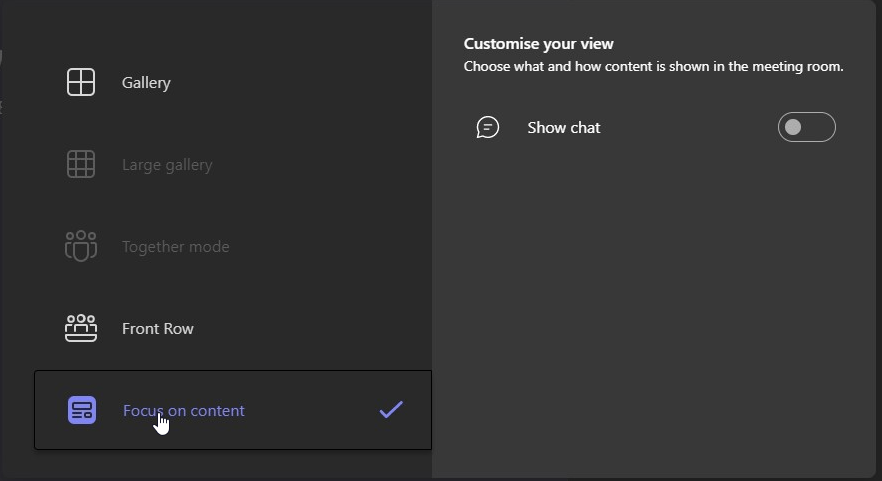
Task: Select the Gallery view label
Action: point(146,83)
